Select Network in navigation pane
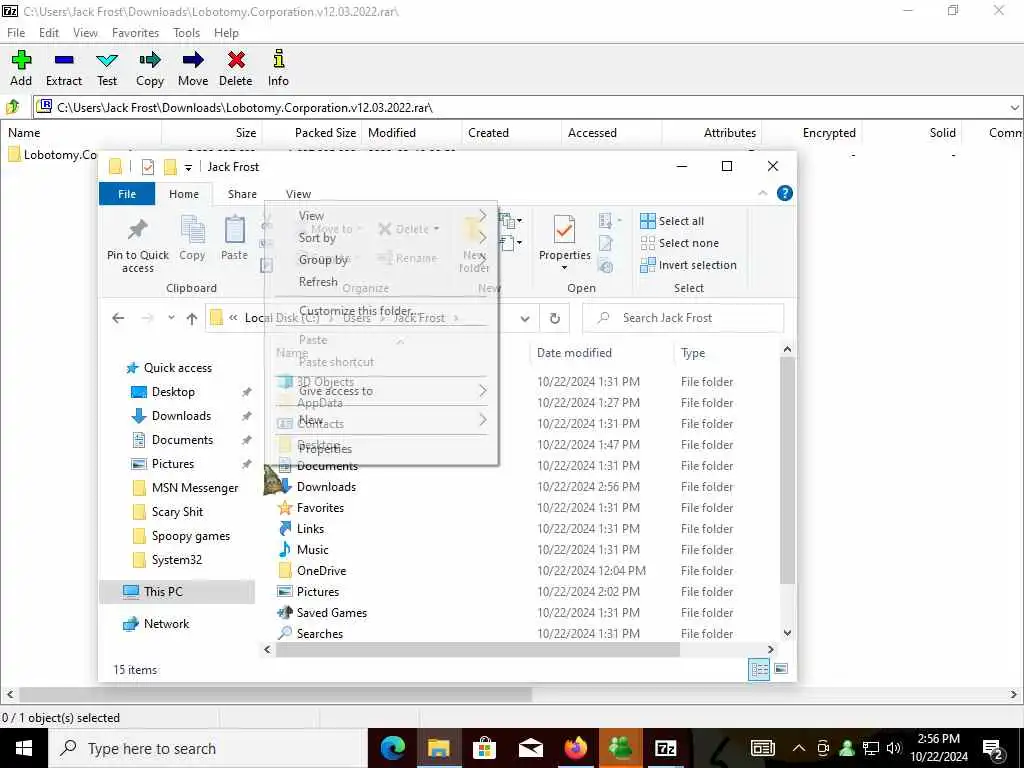The height and width of the screenshot is (768, 1024). 166,624
